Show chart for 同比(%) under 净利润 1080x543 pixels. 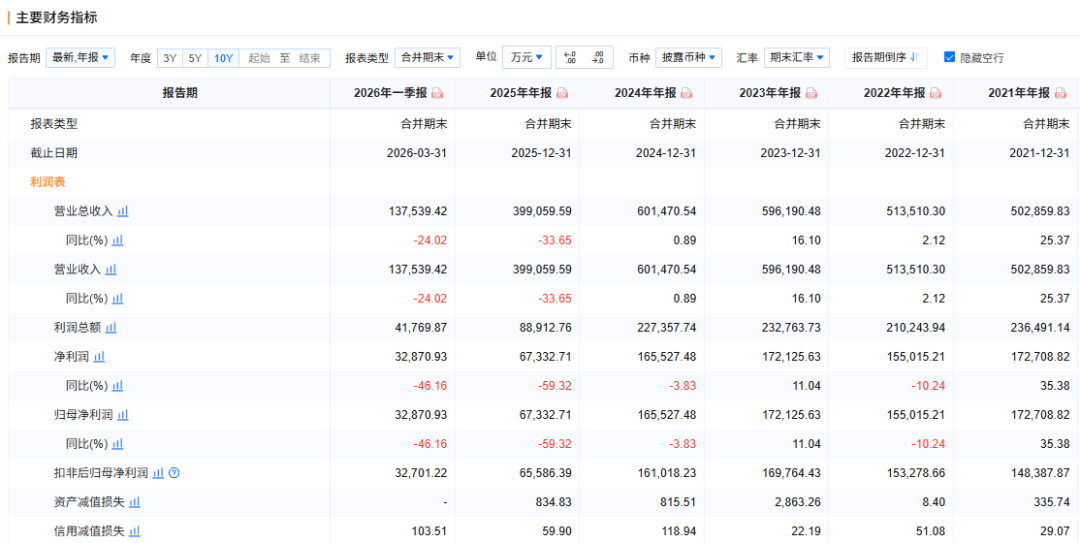[x=117, y=386]
